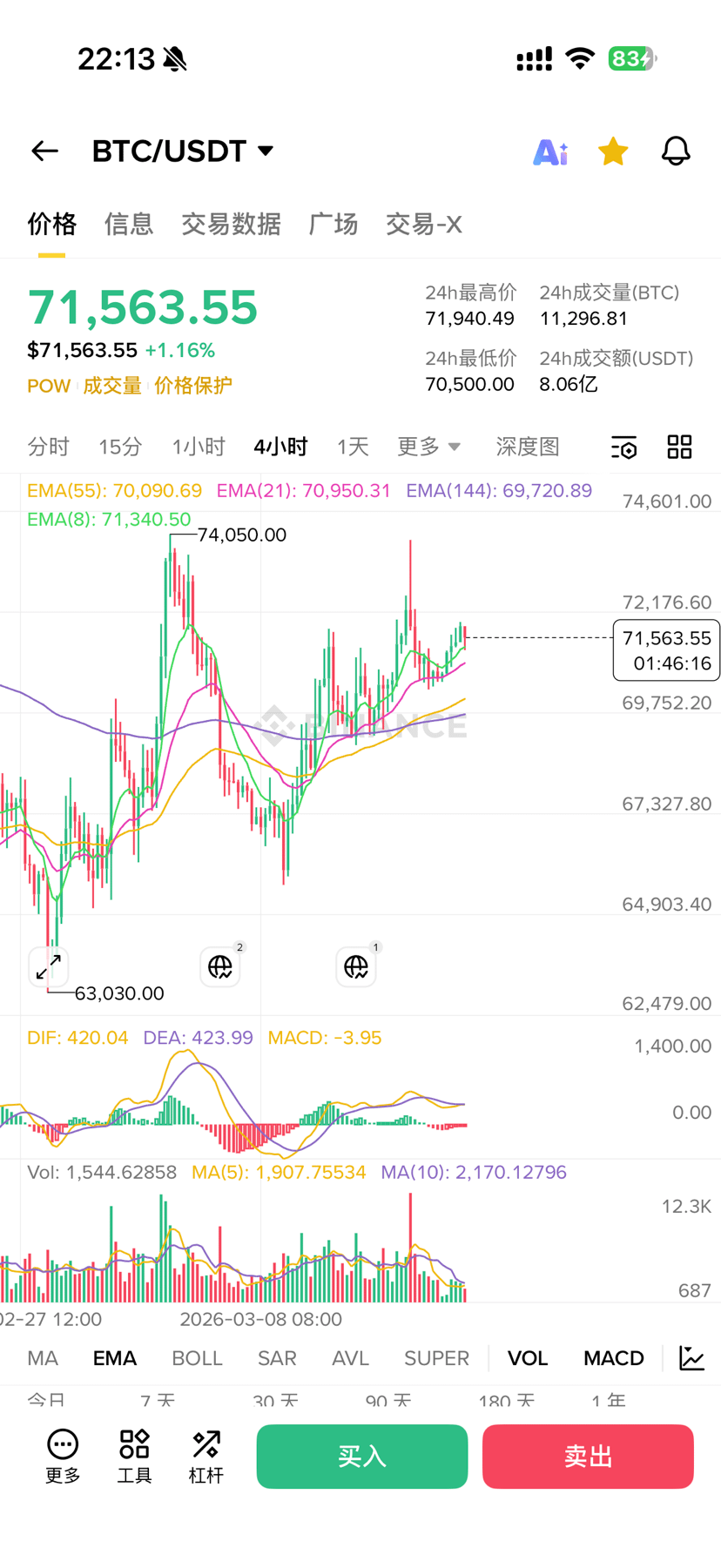
Task: Switch to the 广场 tab
Action: click(x=334, y=224)
